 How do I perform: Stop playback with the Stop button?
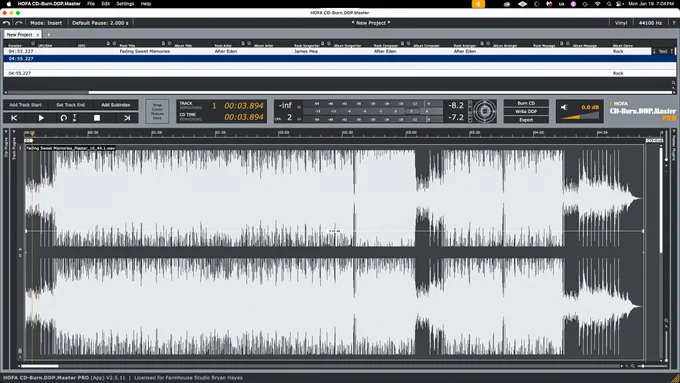pos(97,118)
